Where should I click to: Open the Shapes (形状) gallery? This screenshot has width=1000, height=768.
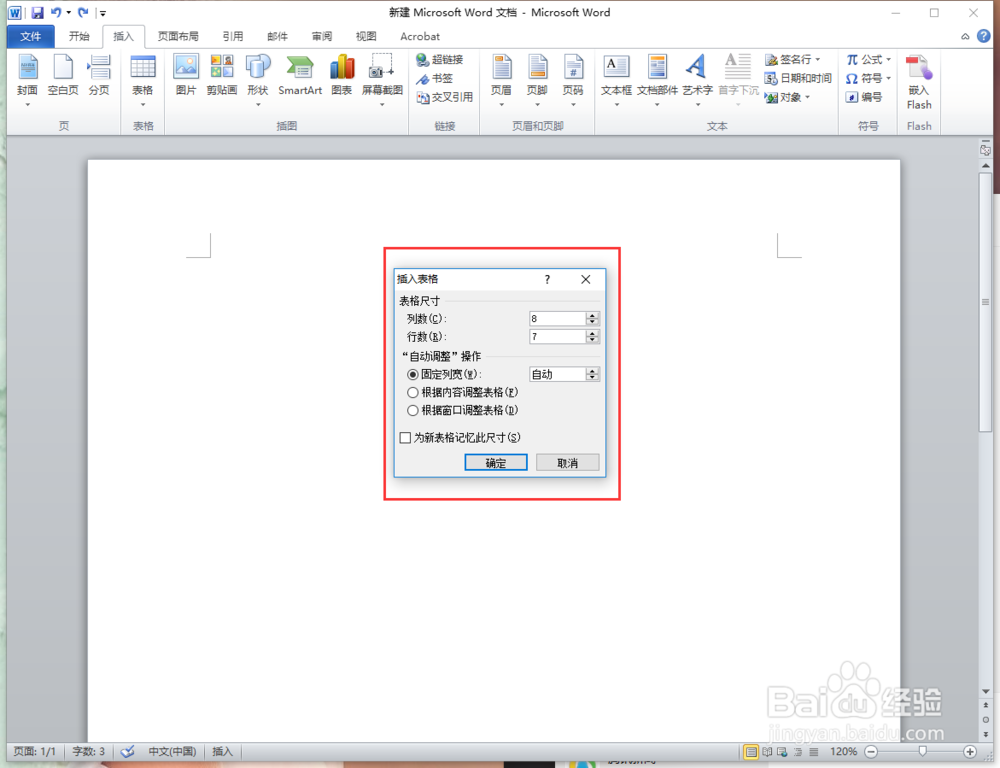point(258,80)
